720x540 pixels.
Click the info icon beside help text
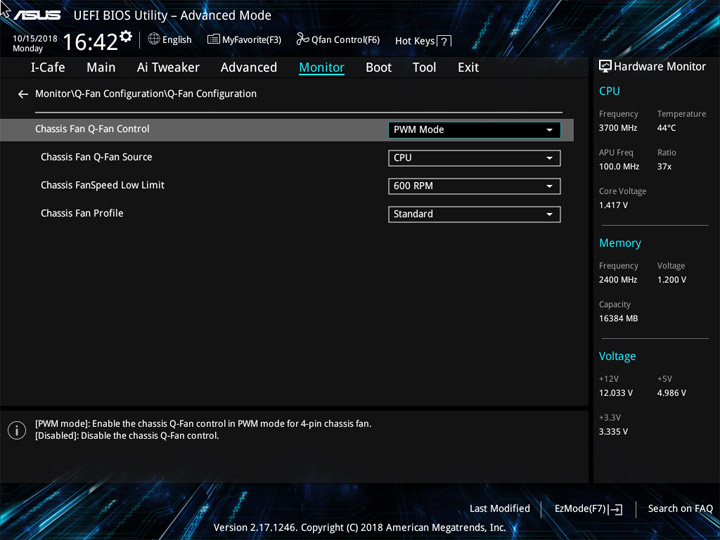pyautogui.click(x=17, y=430)
